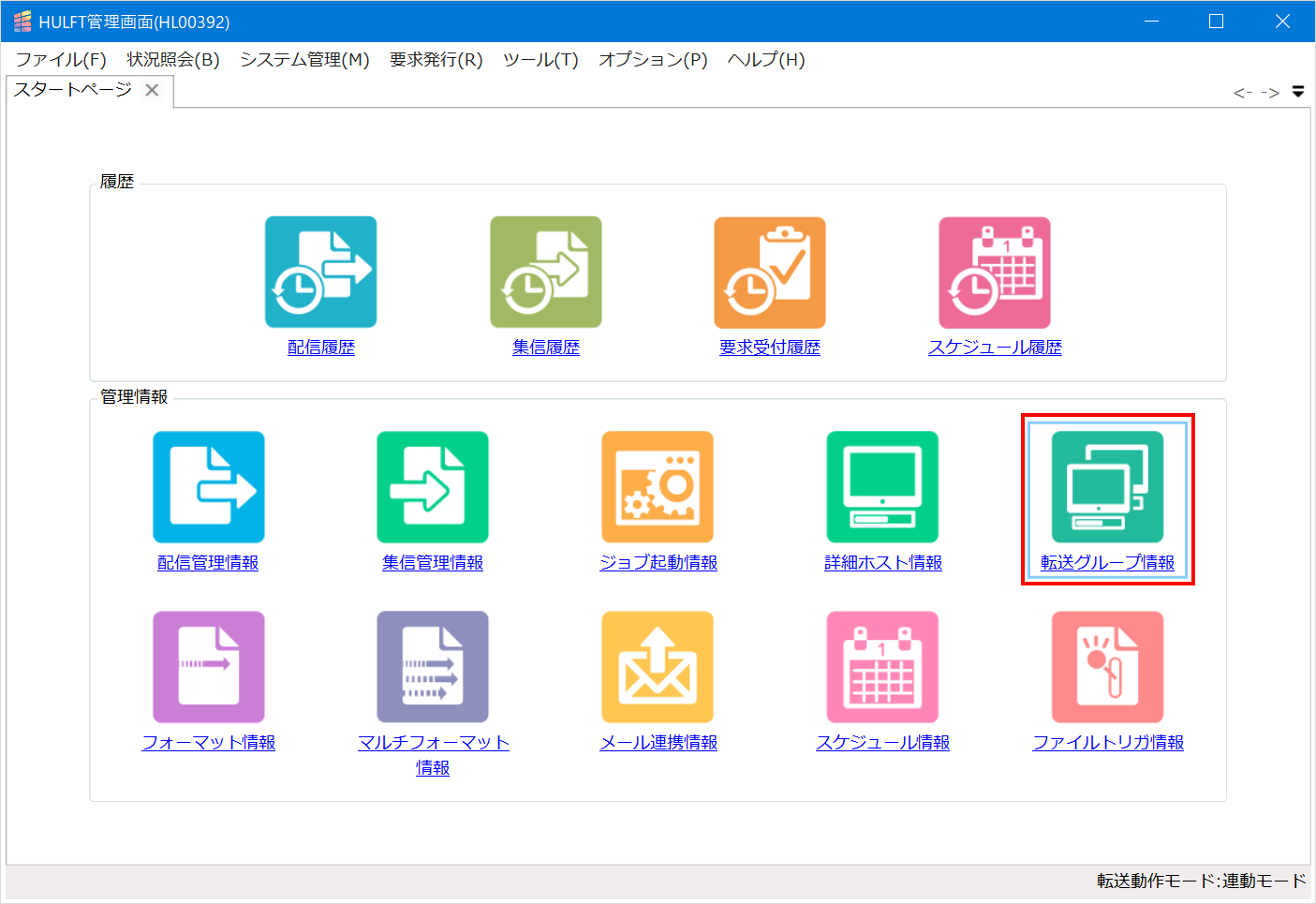
Task: Open 配信履歴 (send history) icon
Action: point(320,272)
